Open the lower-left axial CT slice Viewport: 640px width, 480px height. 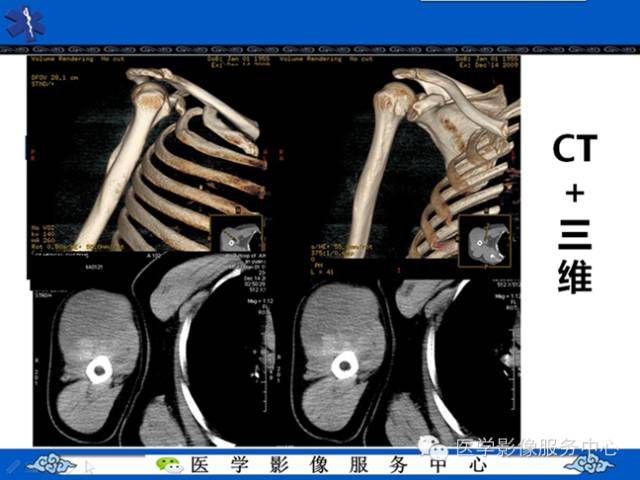click(153, 349)
